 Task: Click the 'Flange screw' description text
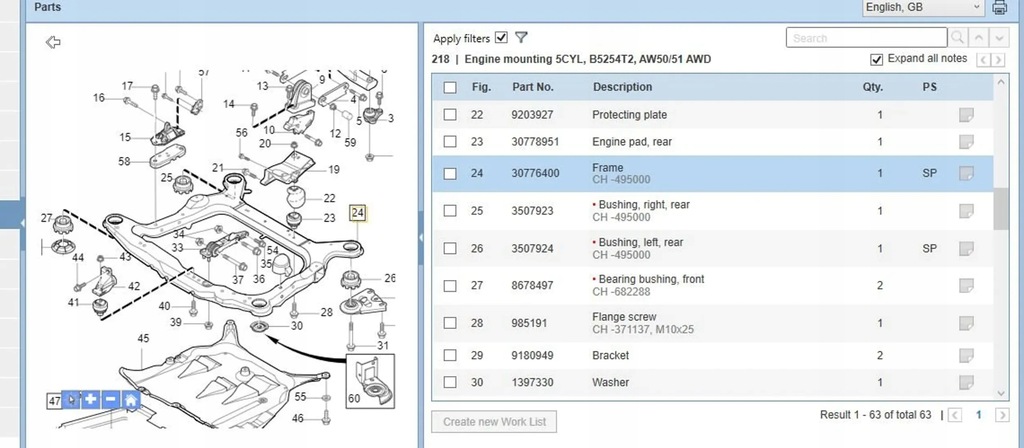[624, 317]
